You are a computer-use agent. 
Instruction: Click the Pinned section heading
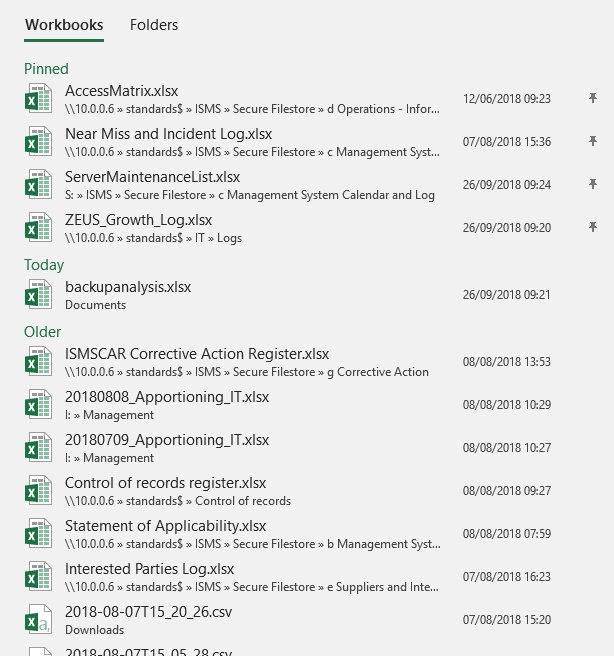tap(46, 69)
